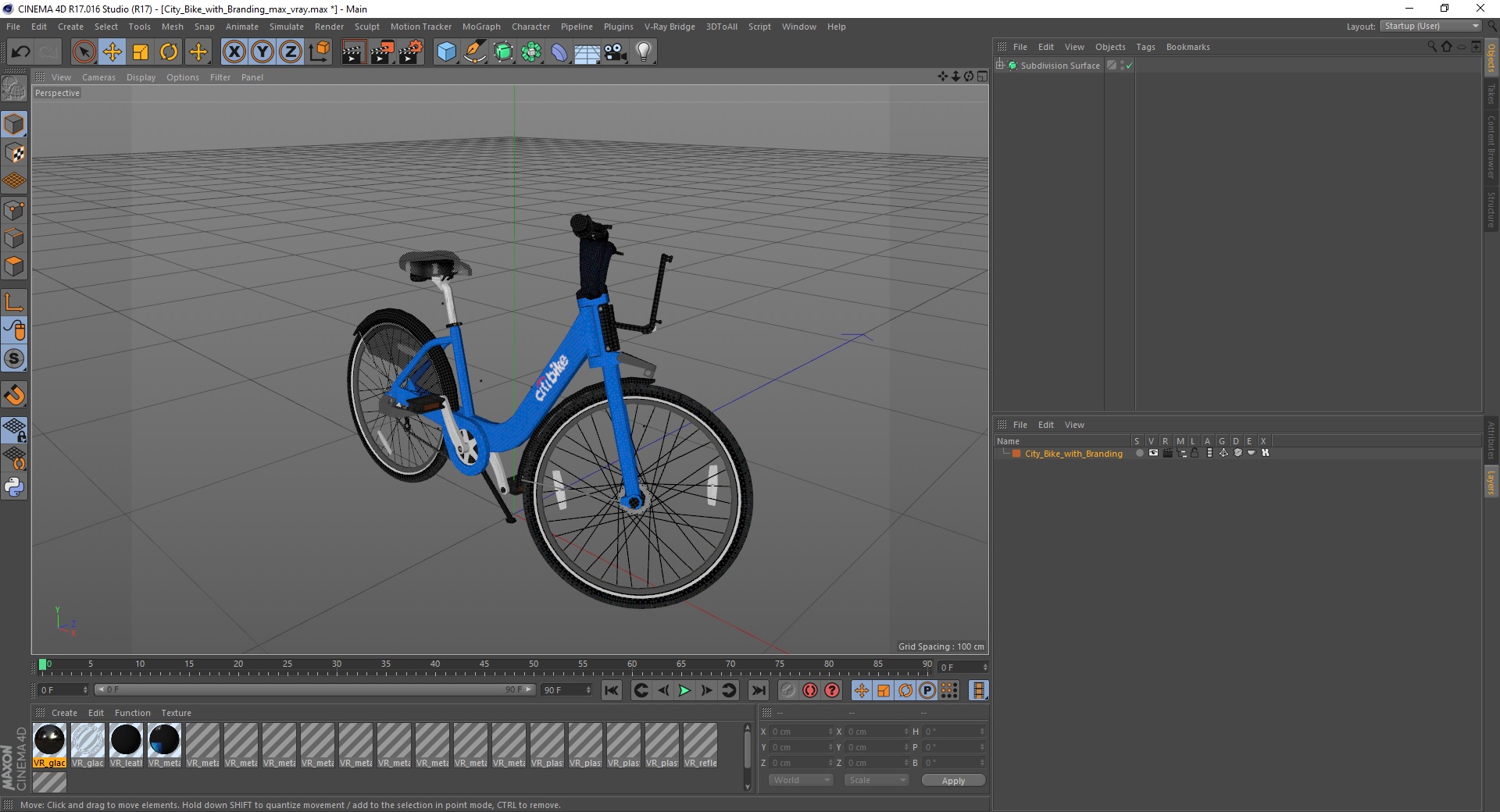The image size is (1500, 812).
Task: Click the timeline frame 45 marker
Action: click(484, 664)
